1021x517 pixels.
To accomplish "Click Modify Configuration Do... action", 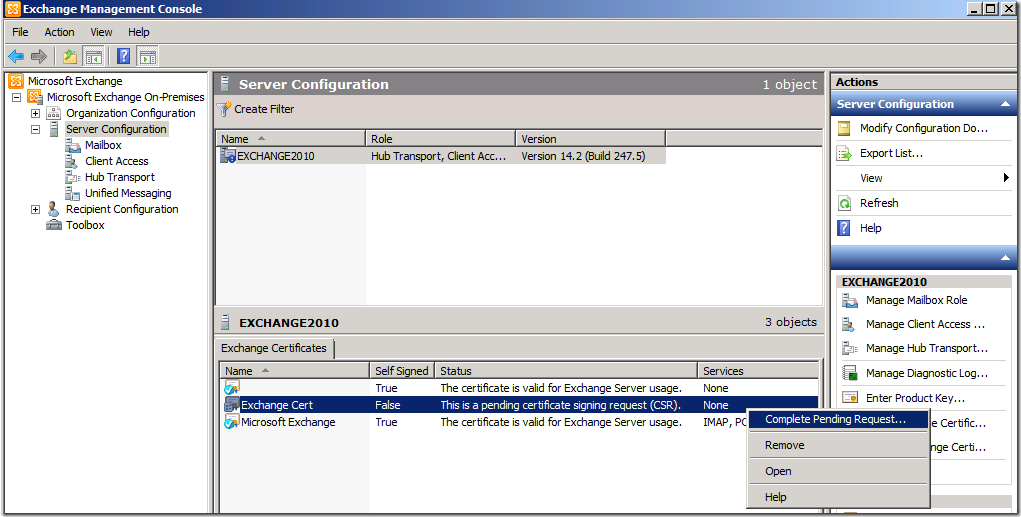I will (924, 128).
